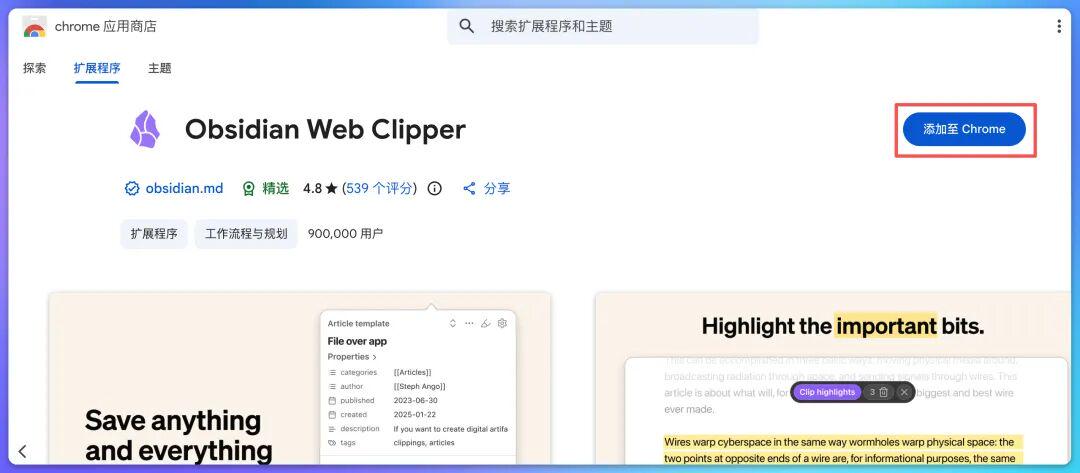
Task: Click the 900,000 用户 user count text
Action: (346, 234)
